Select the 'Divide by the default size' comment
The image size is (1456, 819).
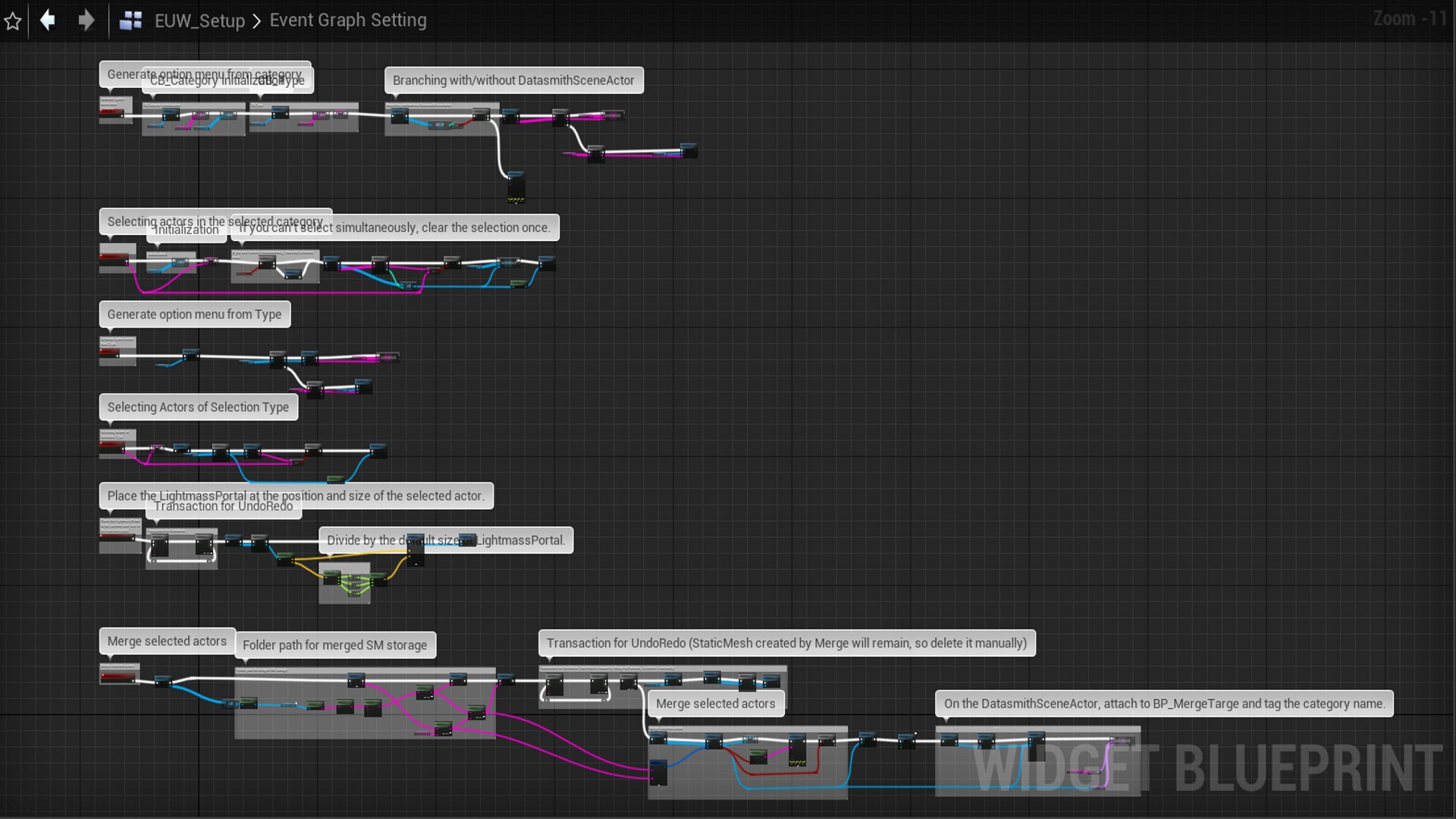[446, 540]
